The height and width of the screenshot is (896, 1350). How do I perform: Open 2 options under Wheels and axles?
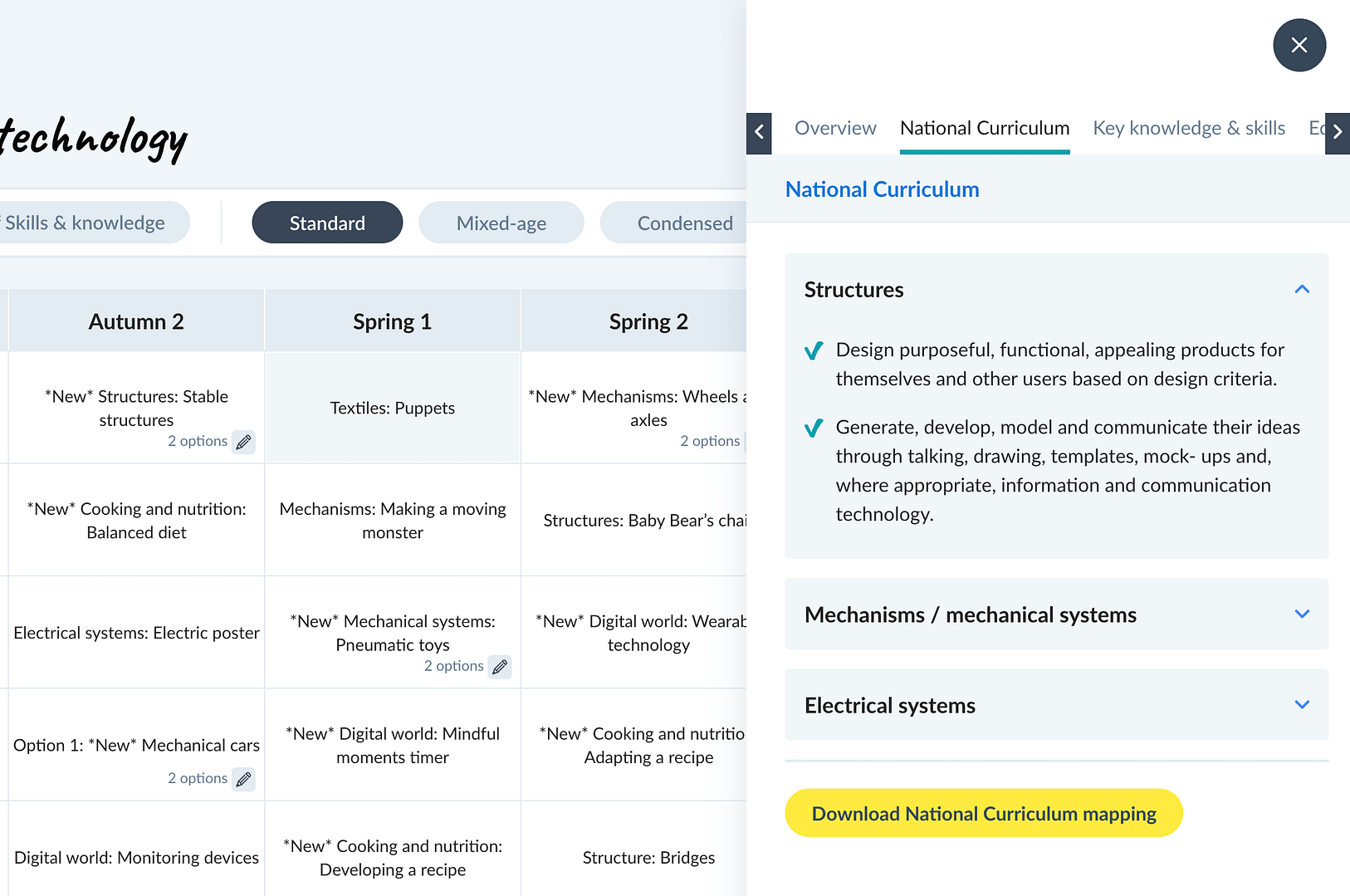(x=710, y=441)
